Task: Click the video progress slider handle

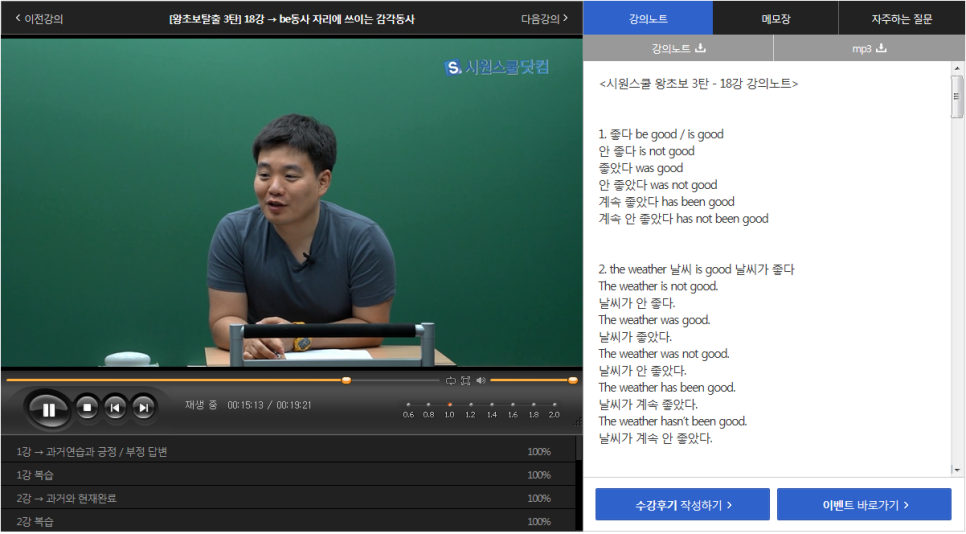Action: pos(346,381)
